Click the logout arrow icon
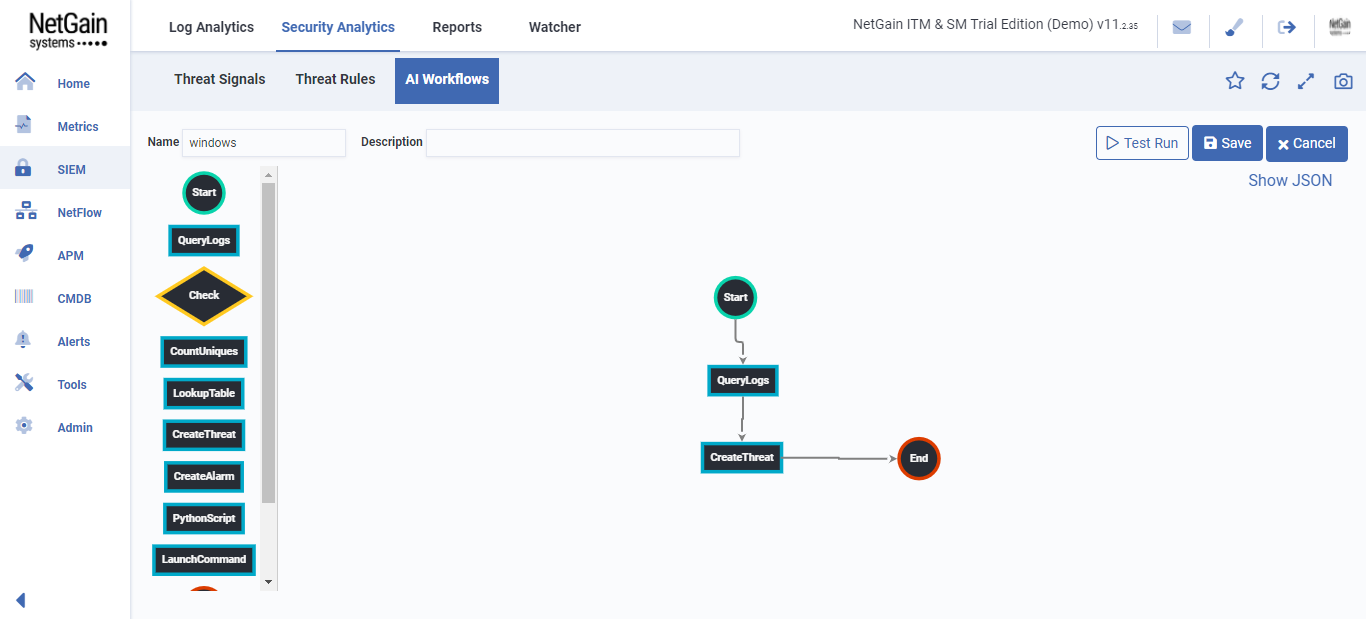The width and height of the screenshot is (1366, 619). coord(1287,27)
